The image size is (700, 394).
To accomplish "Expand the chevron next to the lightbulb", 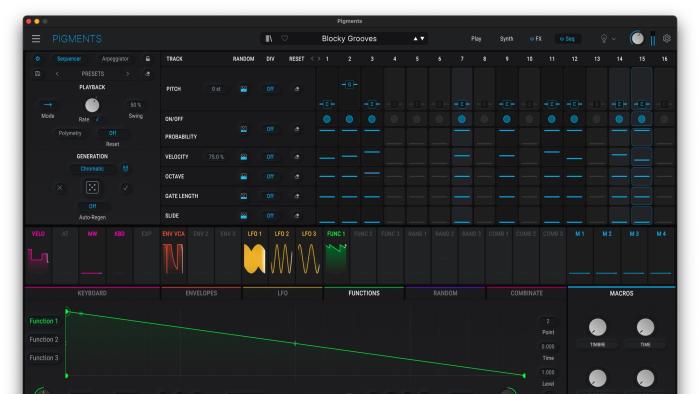I will pyautogui.click(x=614, y=39).
